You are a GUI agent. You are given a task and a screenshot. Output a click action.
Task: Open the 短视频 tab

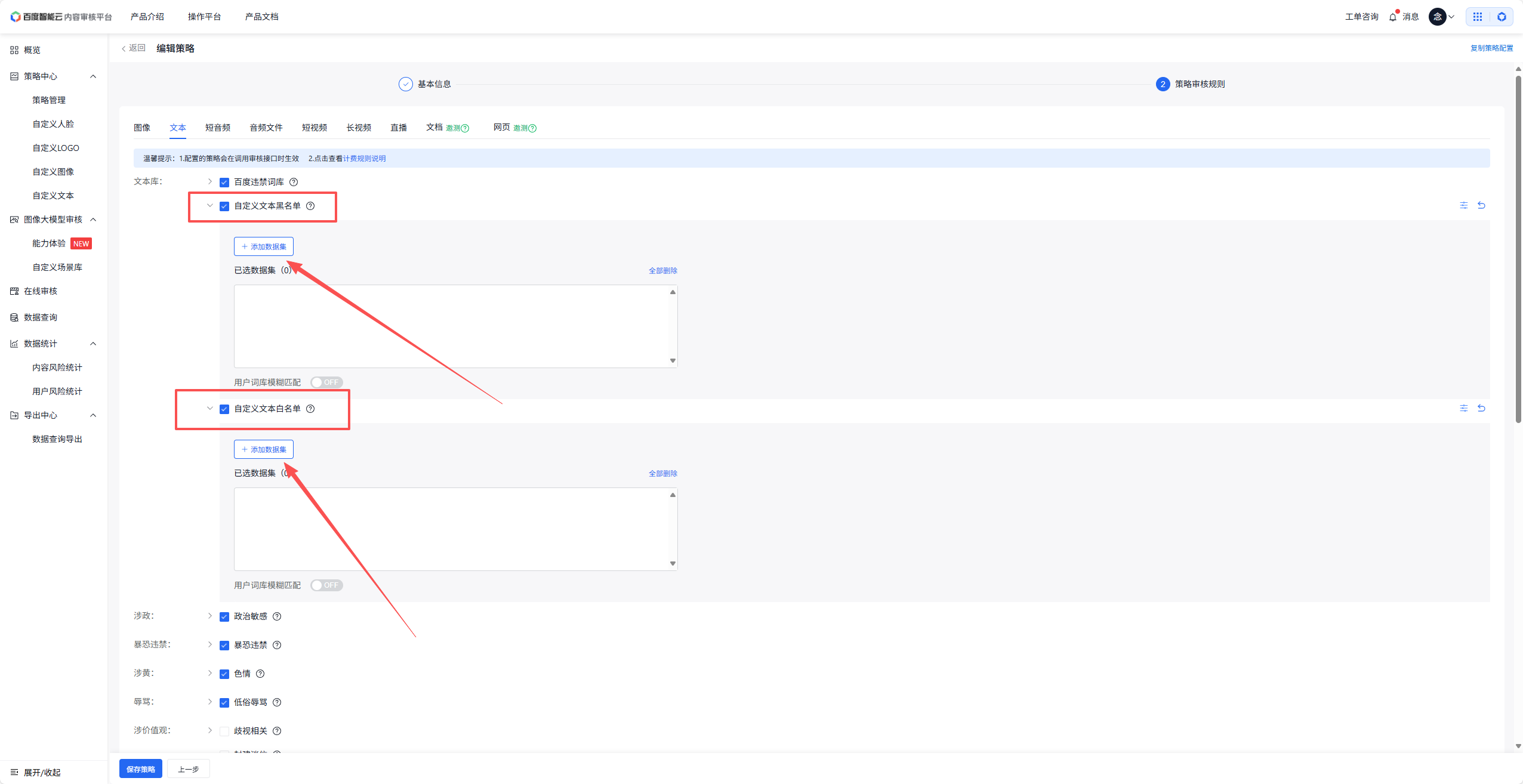pos(314,128)
